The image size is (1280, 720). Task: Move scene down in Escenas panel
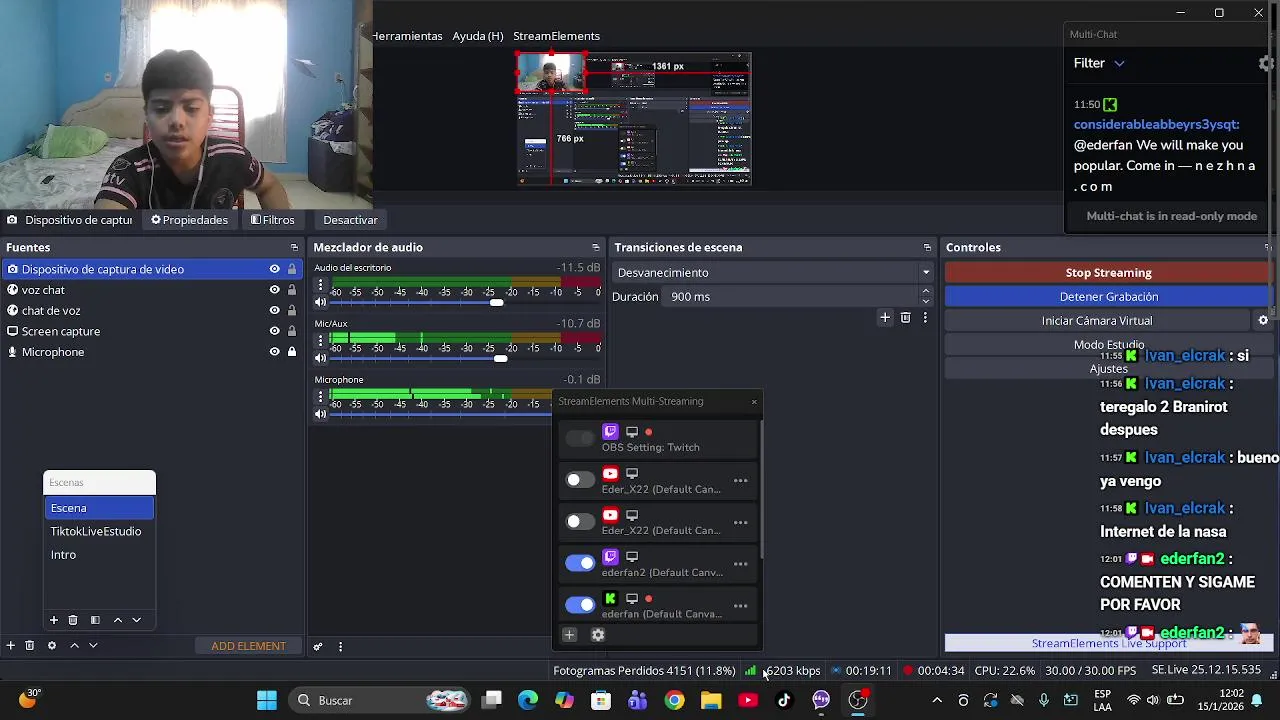coord(137,620)
